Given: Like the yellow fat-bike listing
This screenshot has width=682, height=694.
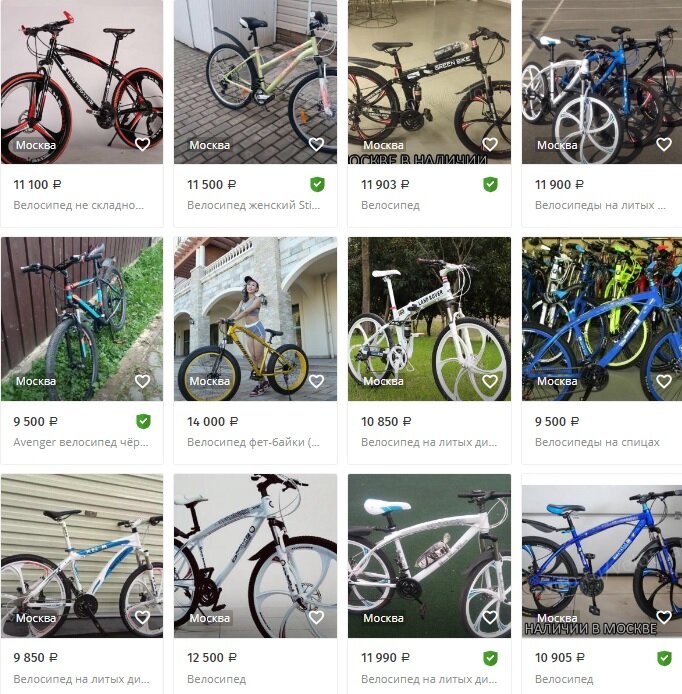Looking at the screenshot, I should (x=316, y=381).
